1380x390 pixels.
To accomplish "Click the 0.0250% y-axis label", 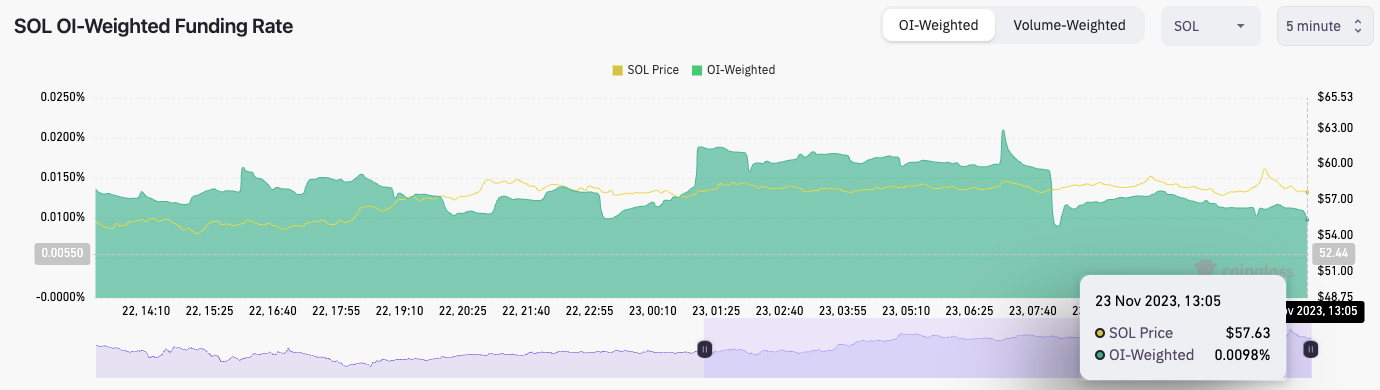I will [62, 97].
